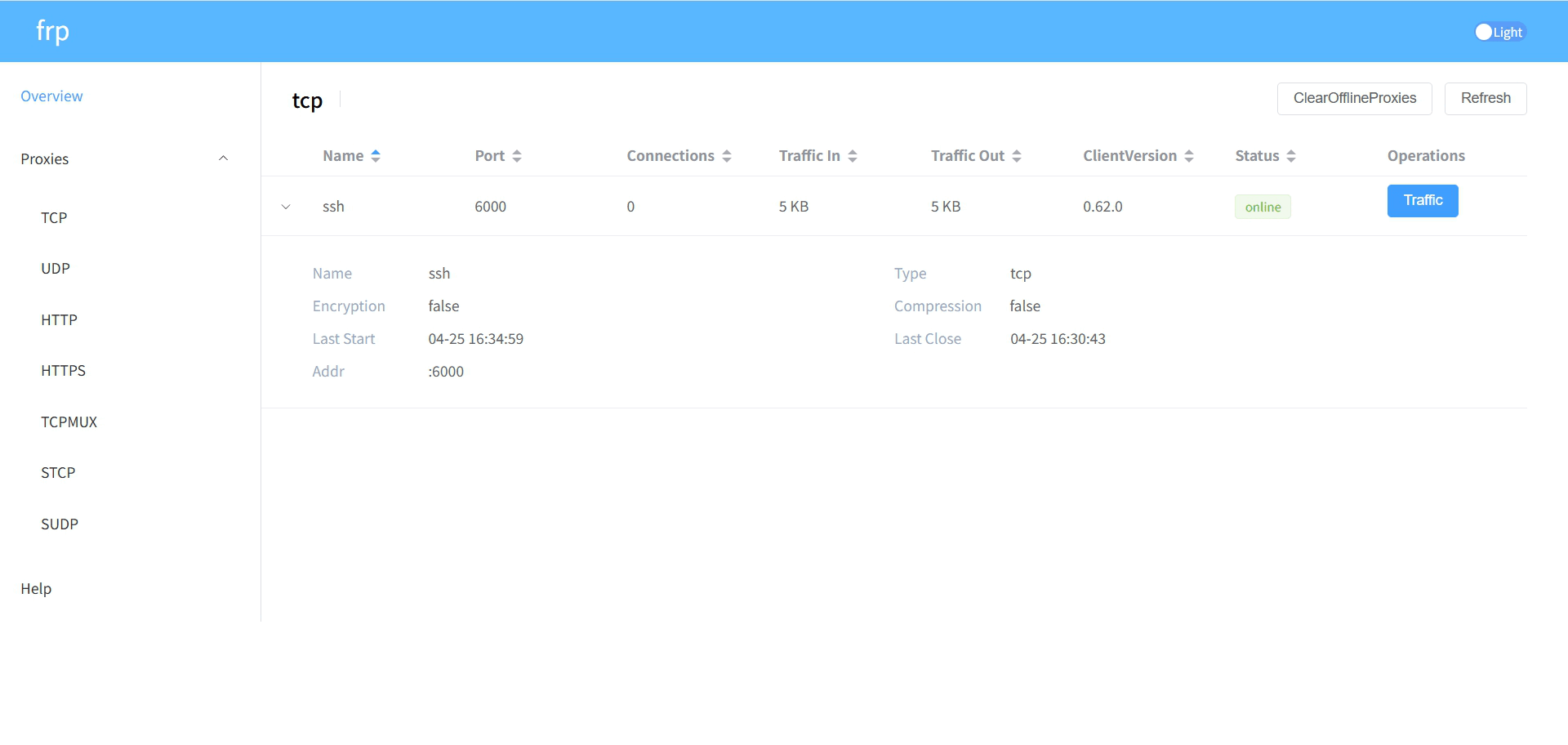Open the Overview page
Image resolution: width=1568 pixels, height=745 pixels.
51,96
